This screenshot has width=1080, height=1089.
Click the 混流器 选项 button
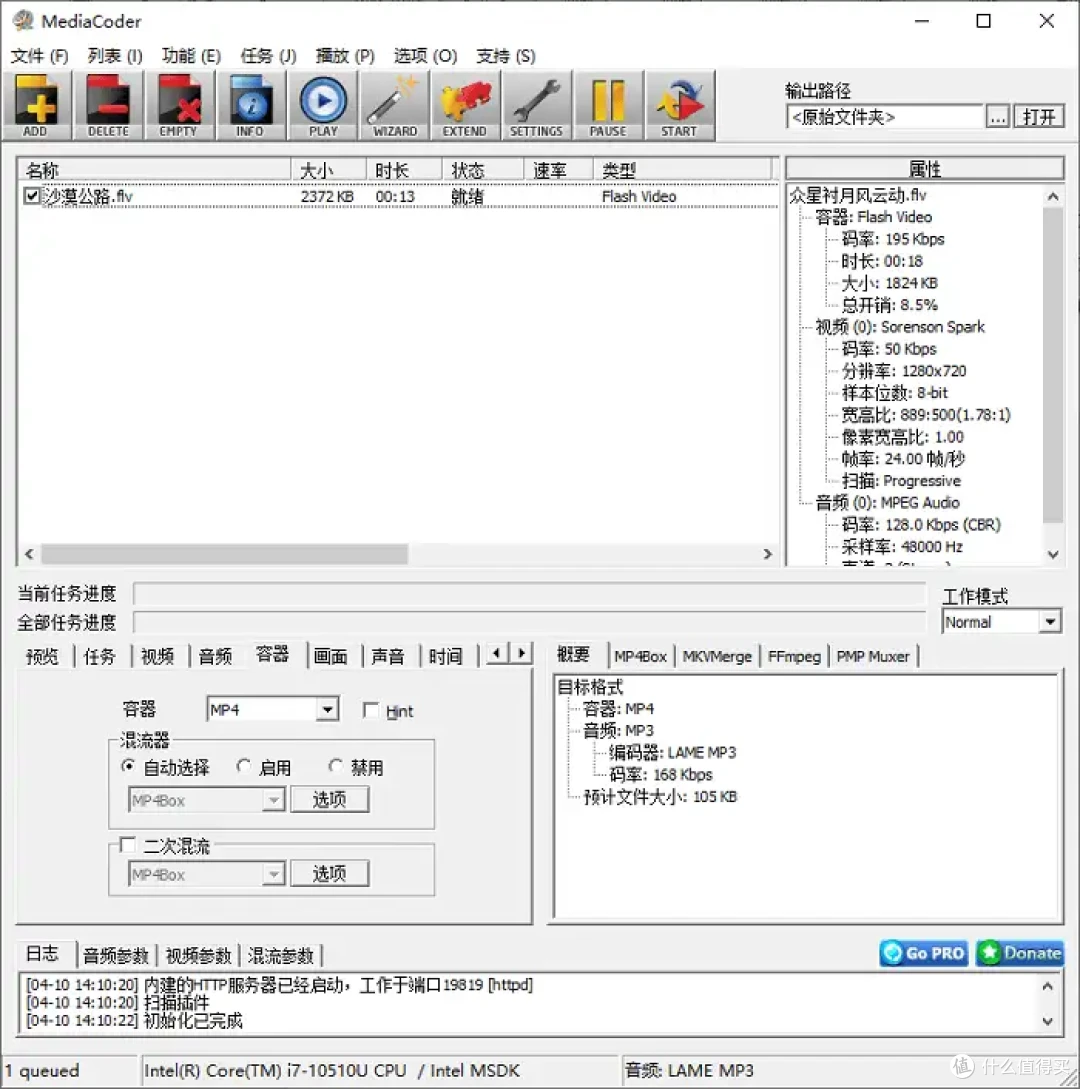(x=329, y=799)
